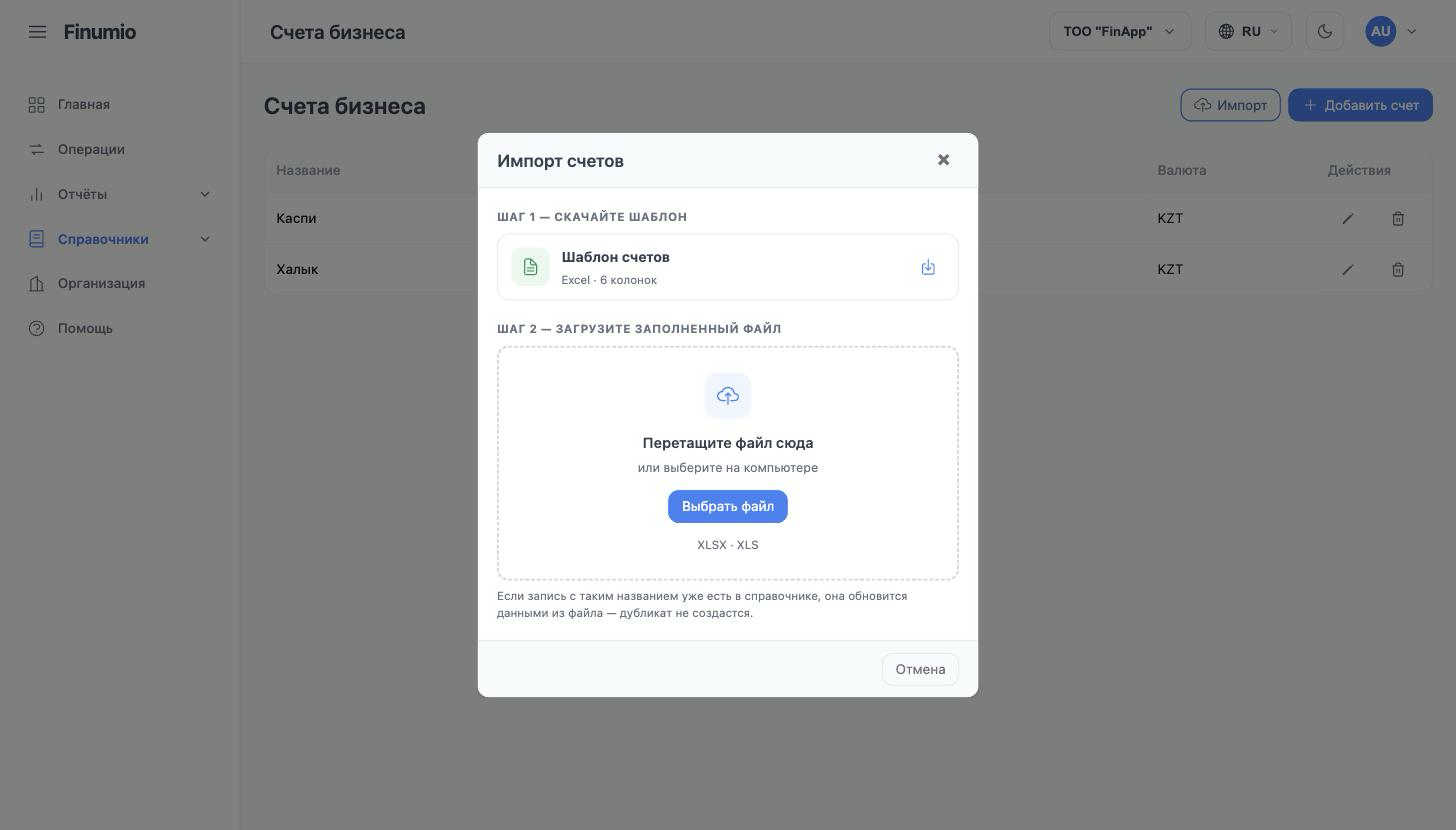The width and height of the screenshot is (1456, 830).
Task: Switch to dark mode with the moon icon
Action: (1325, 31)
